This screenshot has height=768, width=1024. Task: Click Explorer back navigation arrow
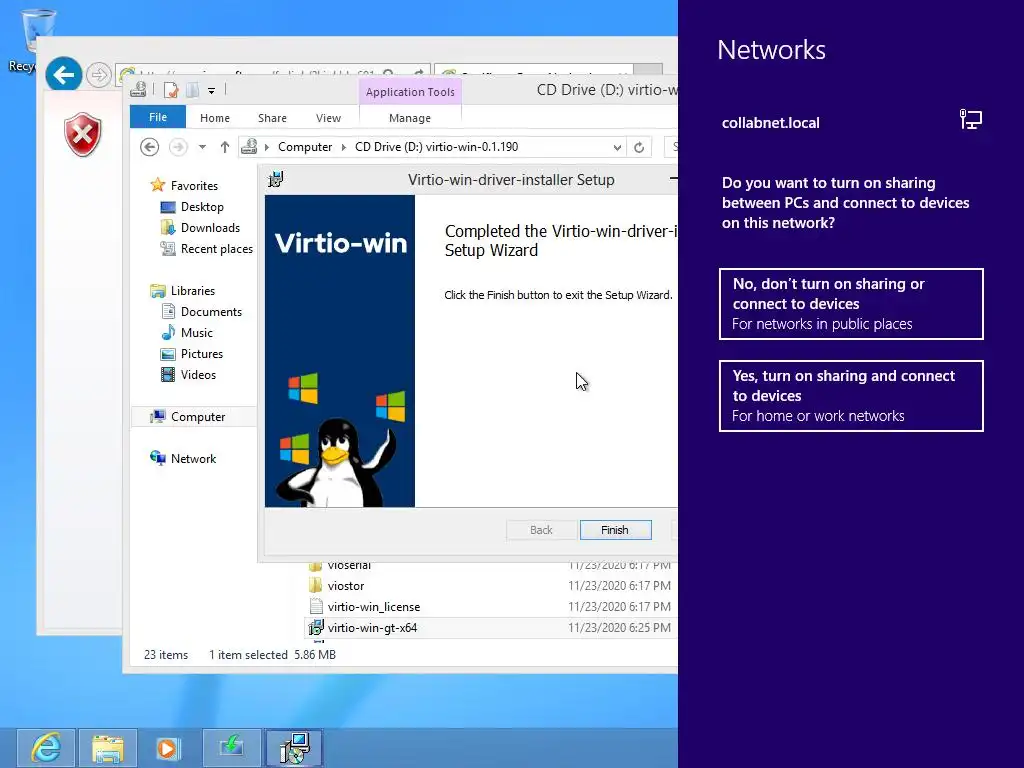point(150,147)
